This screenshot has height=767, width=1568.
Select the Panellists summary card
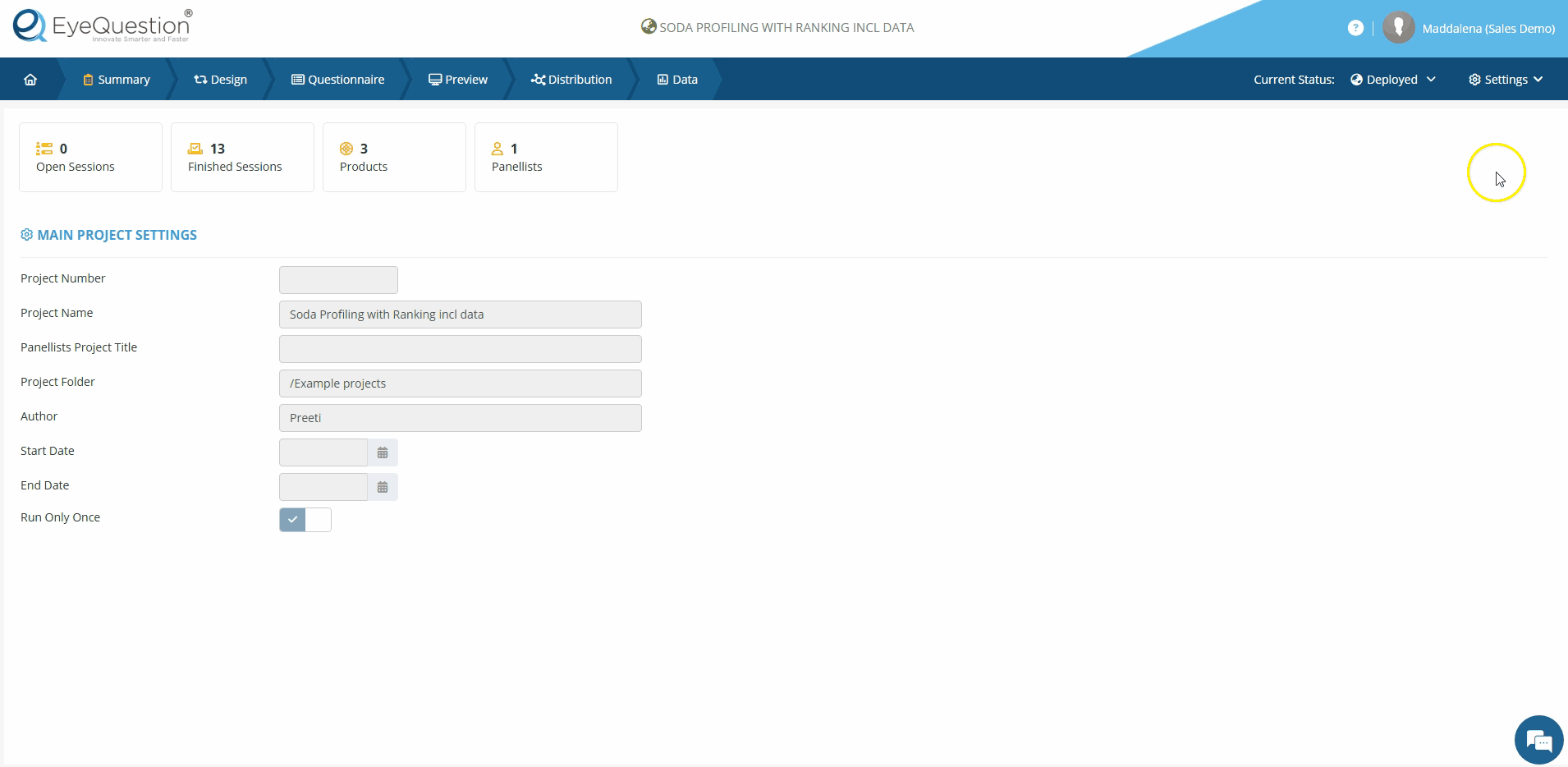point(546,158)
